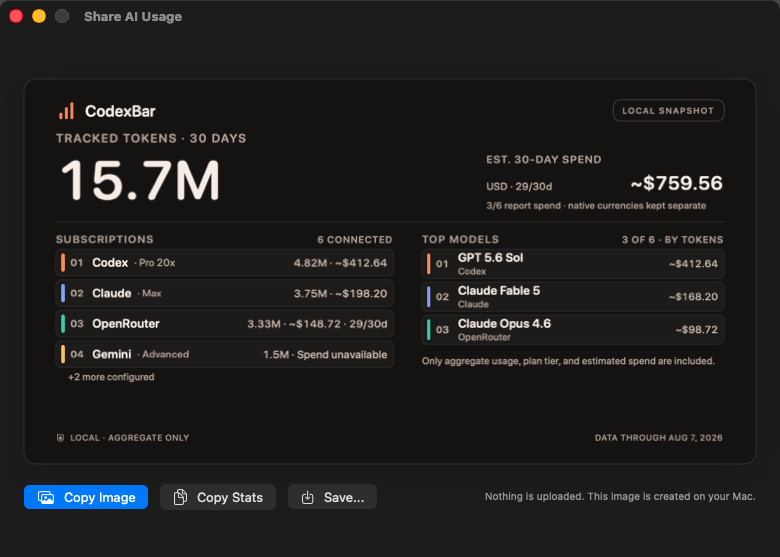Viewport: 780px width, 557px height.
Task: Select the Codex Pro 20x subscription row
Action: [x=224, y=263]
